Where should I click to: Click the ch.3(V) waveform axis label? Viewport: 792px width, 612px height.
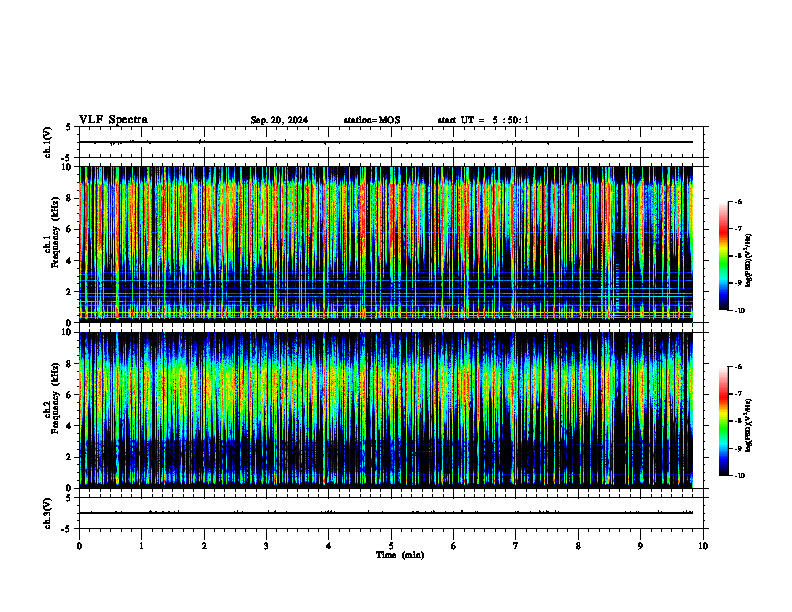(x=48, y=513)
